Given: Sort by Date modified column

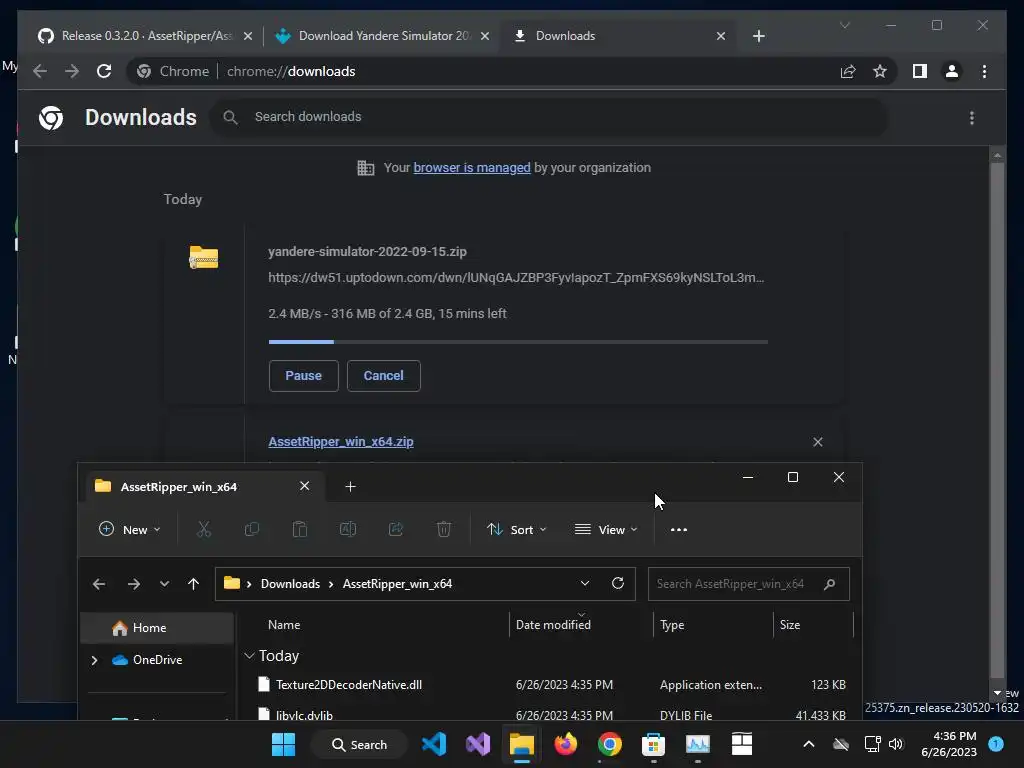Looking at the screenshot, I should [x=553, y=625].
